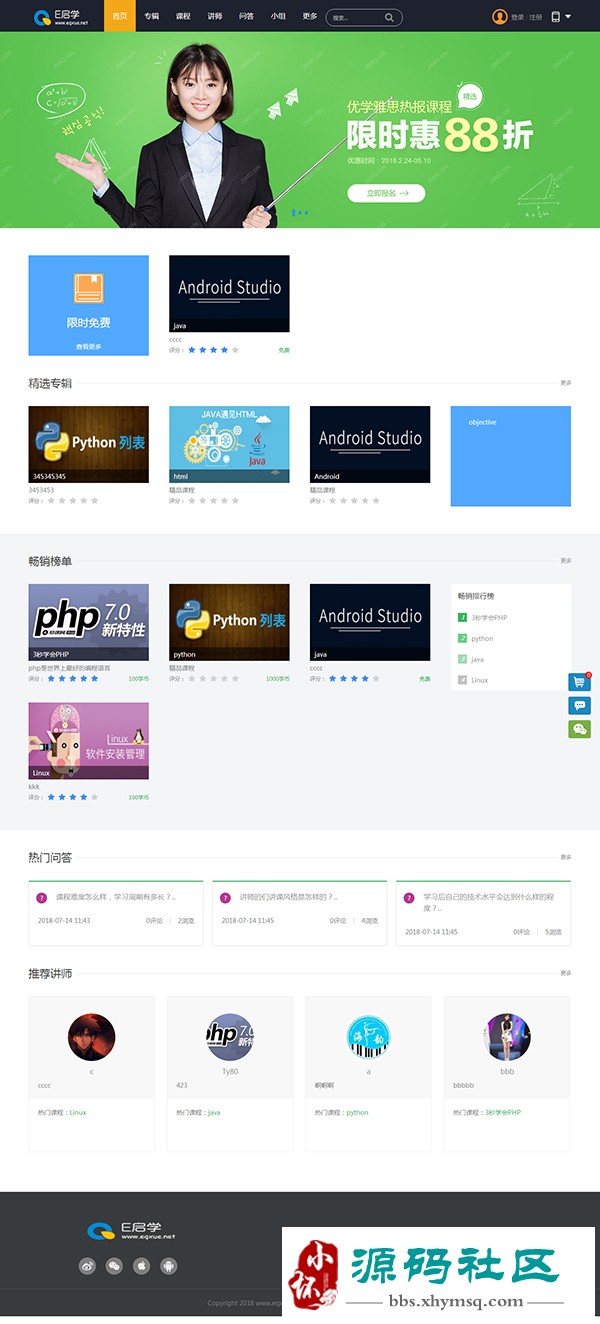Click the search magnifier icon
Image resolution: width=600 pixels, height=1324 pixels.
pos(389,17)
